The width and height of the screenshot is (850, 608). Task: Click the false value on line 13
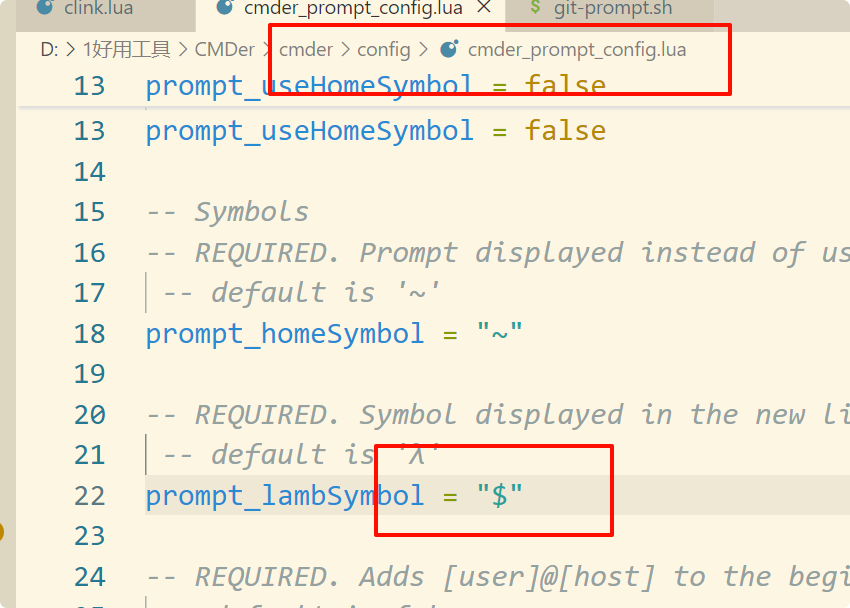pos(565,131)
